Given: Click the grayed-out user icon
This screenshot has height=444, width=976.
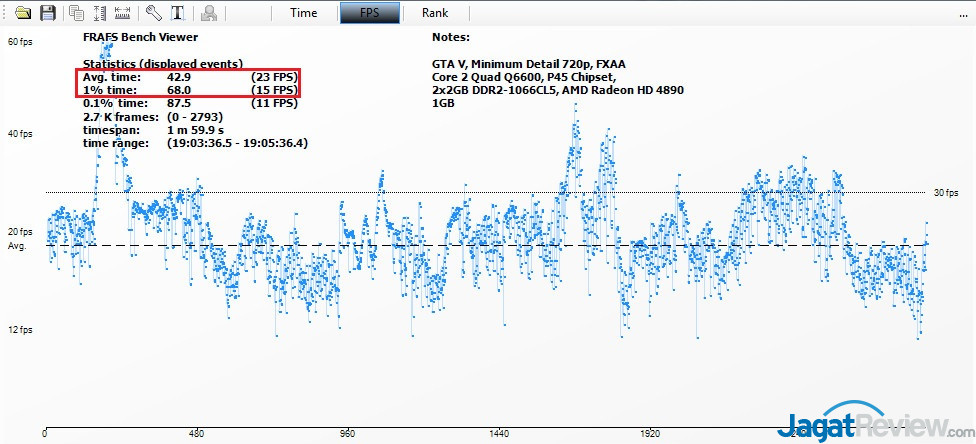Looking at the screenshot, I should coord(209,13).
